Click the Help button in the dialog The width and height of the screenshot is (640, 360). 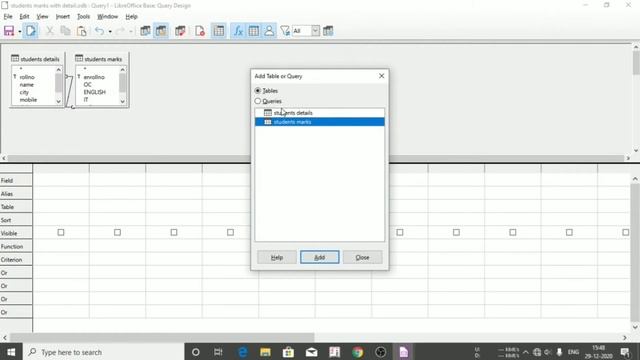tap(277, 257)
